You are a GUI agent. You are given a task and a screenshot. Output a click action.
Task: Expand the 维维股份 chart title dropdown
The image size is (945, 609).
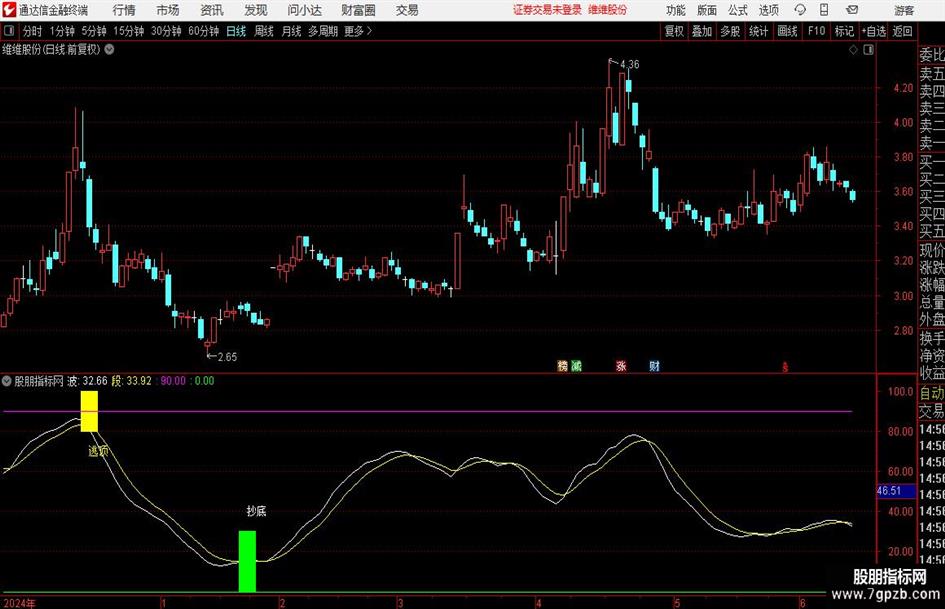click(x=109, y=50)
